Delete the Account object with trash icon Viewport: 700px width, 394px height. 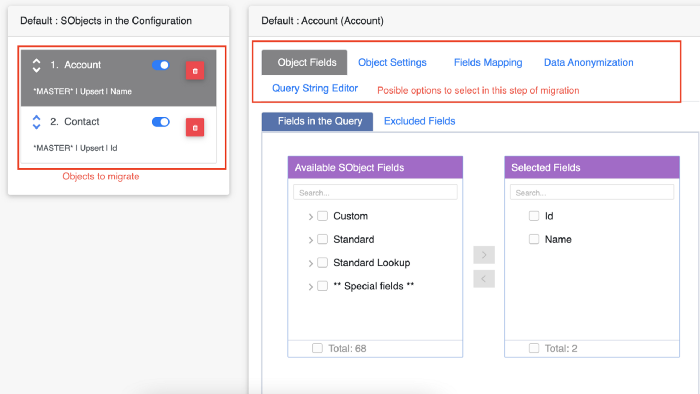tap(195, 71)
